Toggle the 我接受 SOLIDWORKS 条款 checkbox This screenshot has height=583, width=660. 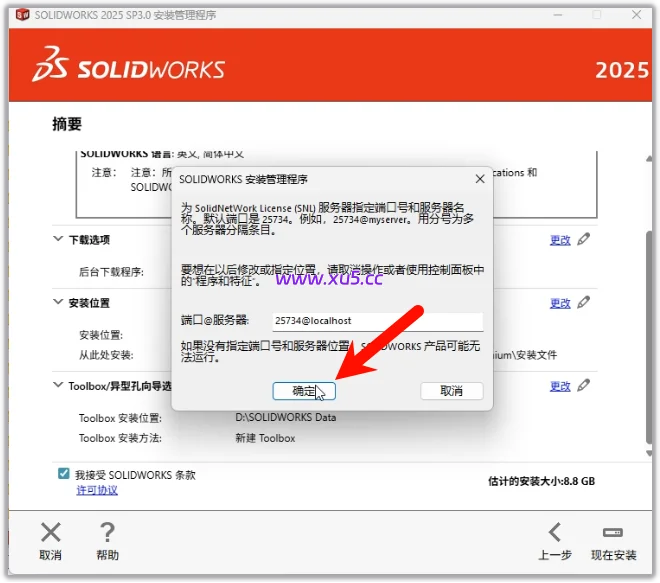(64, 475)
